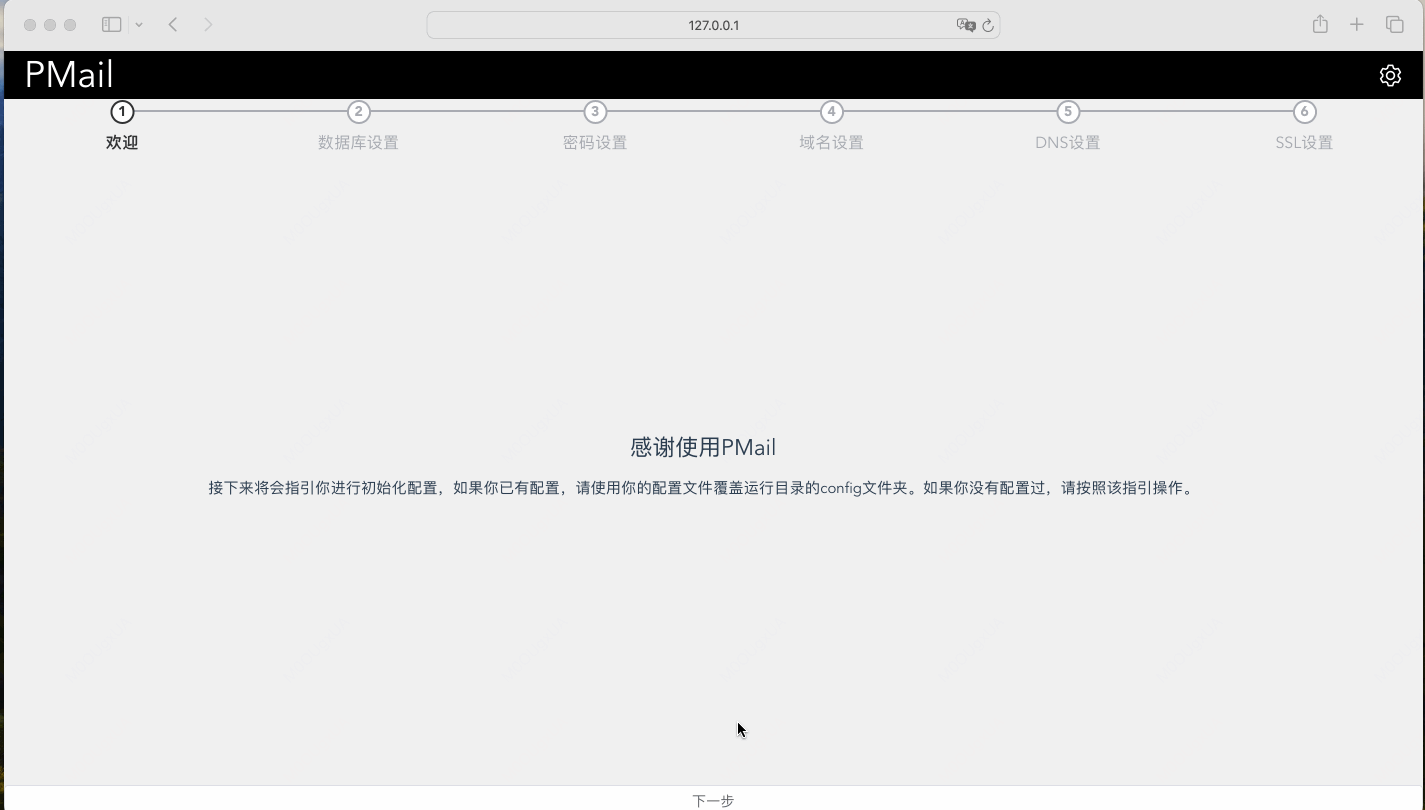Select step circle 1 labeled 欢迎
1425x810 pixels.
[122, 112]
